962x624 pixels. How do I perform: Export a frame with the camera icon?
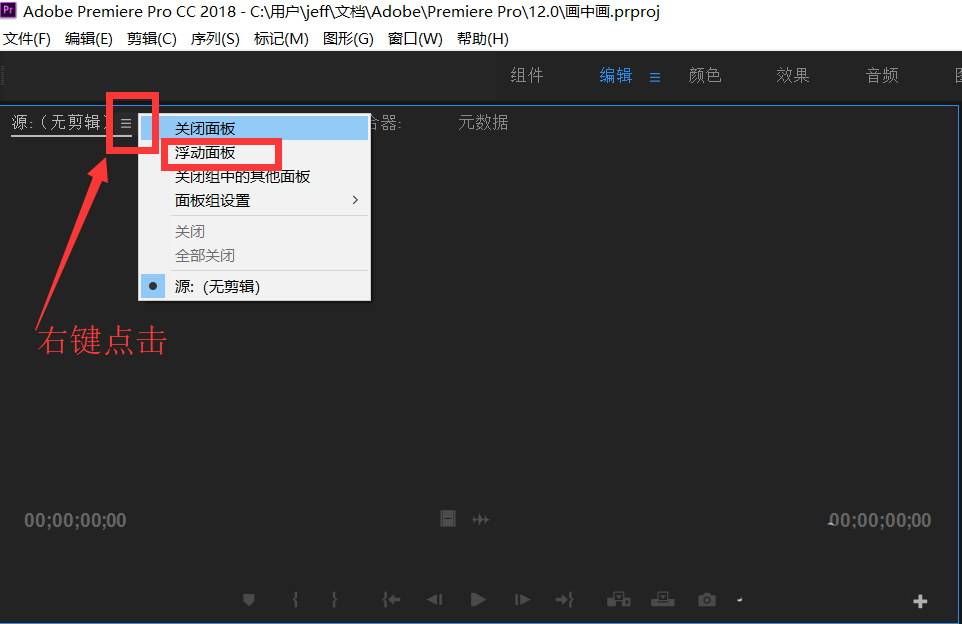coord(706,600)
